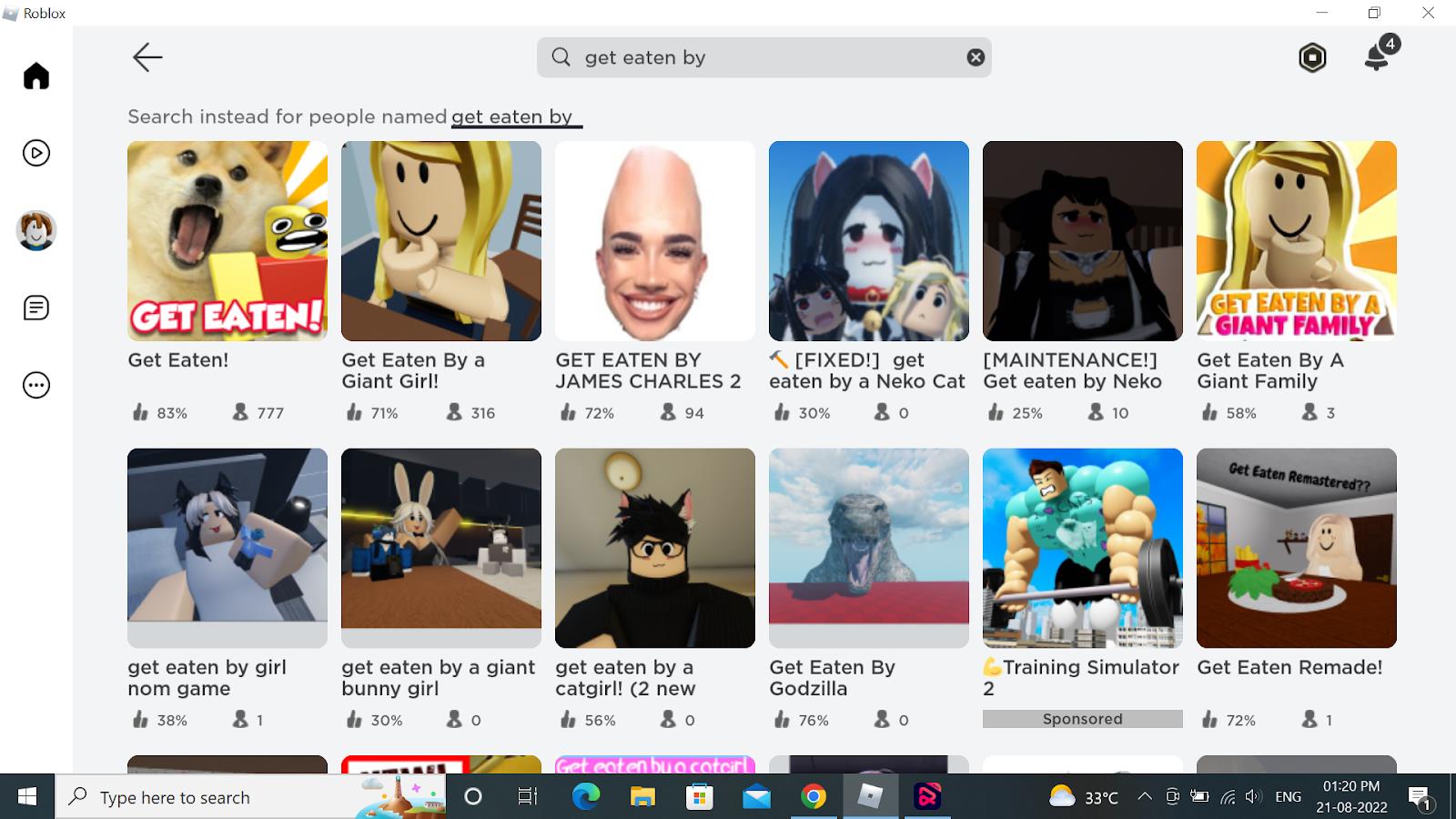Open Cortana circle on taskbar
This screenshot has width=1456, height=819.
(473, 797)
